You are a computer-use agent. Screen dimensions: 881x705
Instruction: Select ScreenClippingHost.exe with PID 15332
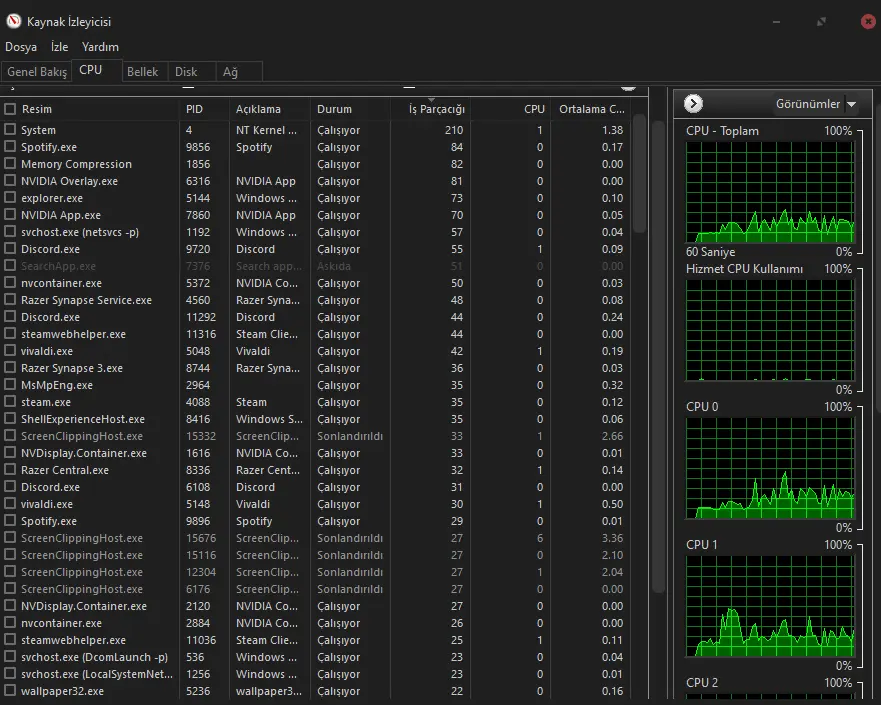click(315, 436)
